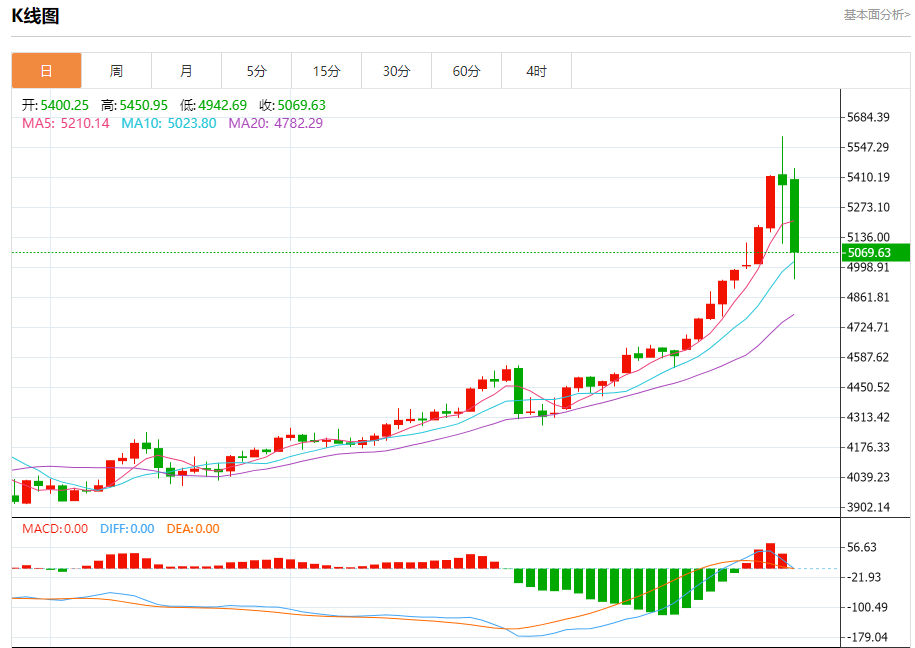Screen dimensions: 915x648
Task: Select the 15分 interval tab
Action: click(326, 71)
